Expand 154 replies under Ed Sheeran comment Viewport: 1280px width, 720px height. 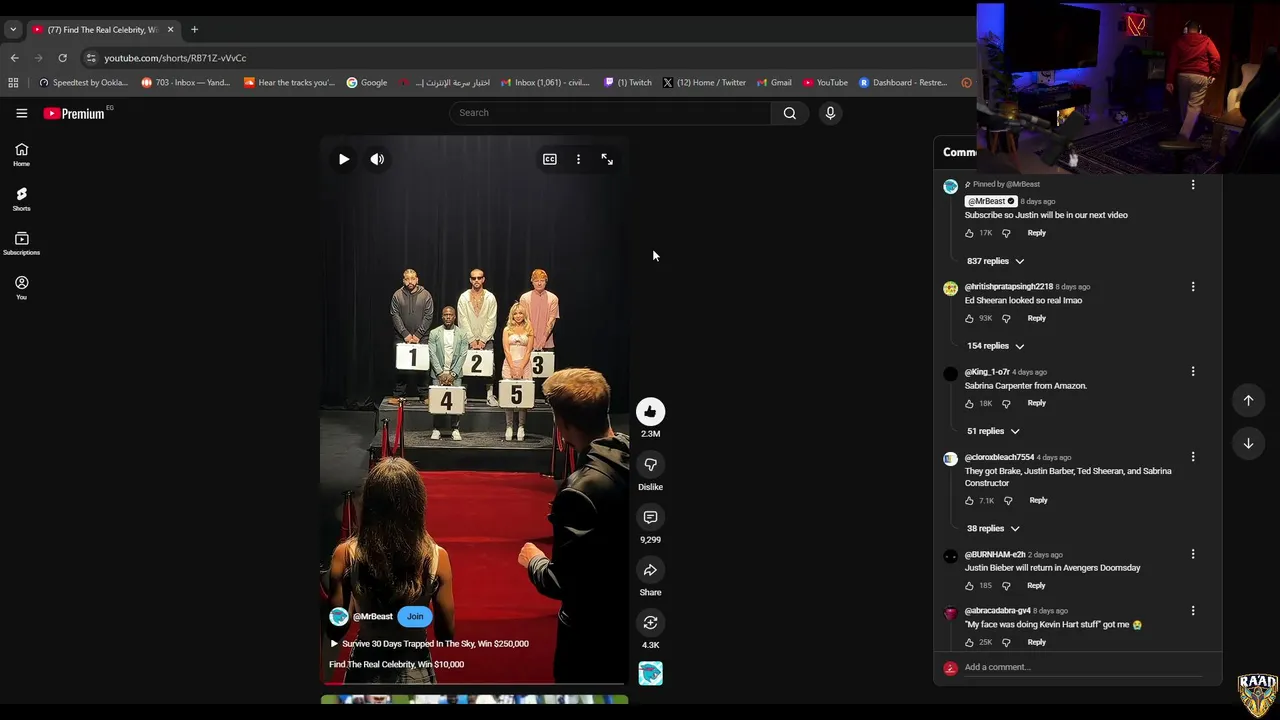[995, 346]
